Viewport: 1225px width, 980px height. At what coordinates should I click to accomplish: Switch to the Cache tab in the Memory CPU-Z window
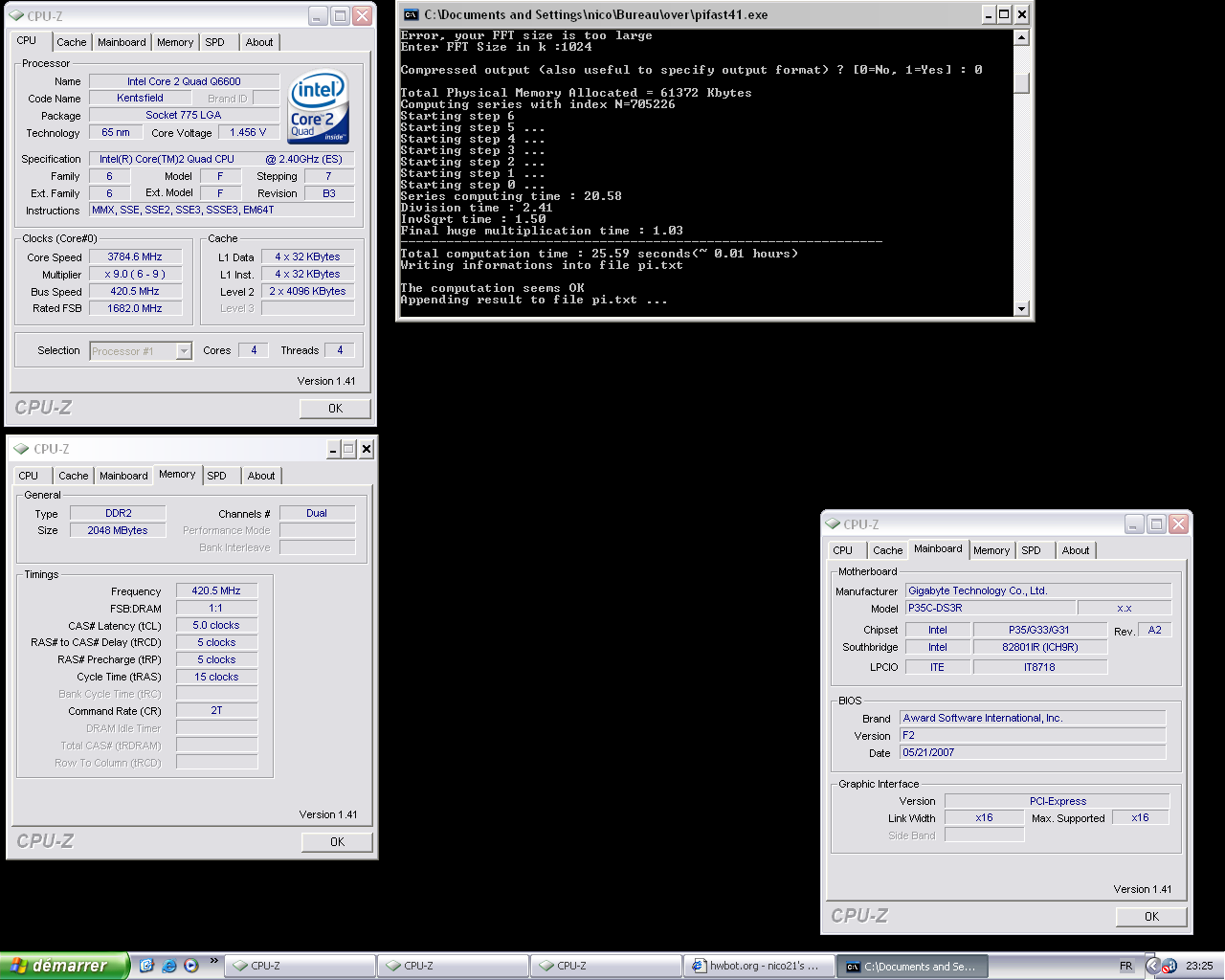tap(74, 476)
